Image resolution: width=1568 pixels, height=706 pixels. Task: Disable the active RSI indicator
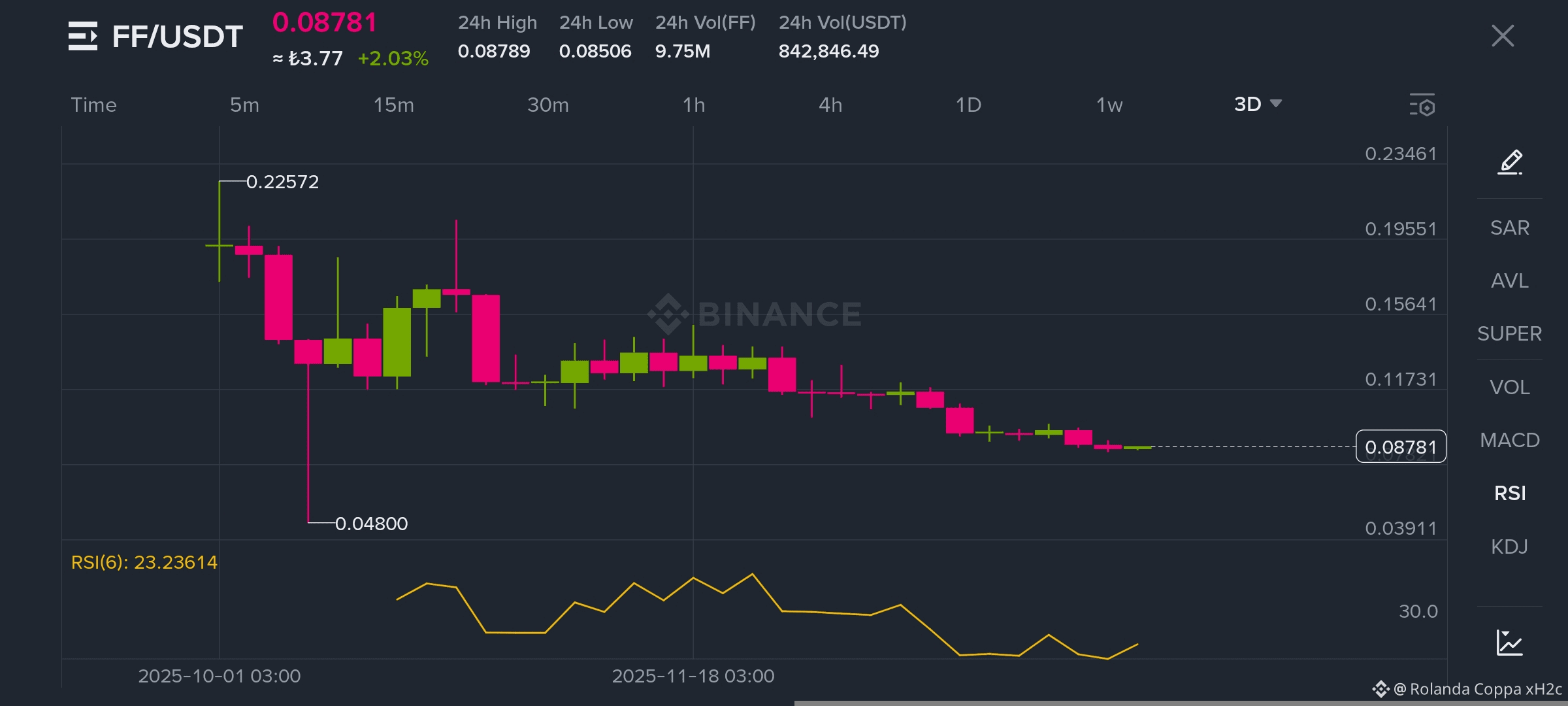(x=1509, y=493)
